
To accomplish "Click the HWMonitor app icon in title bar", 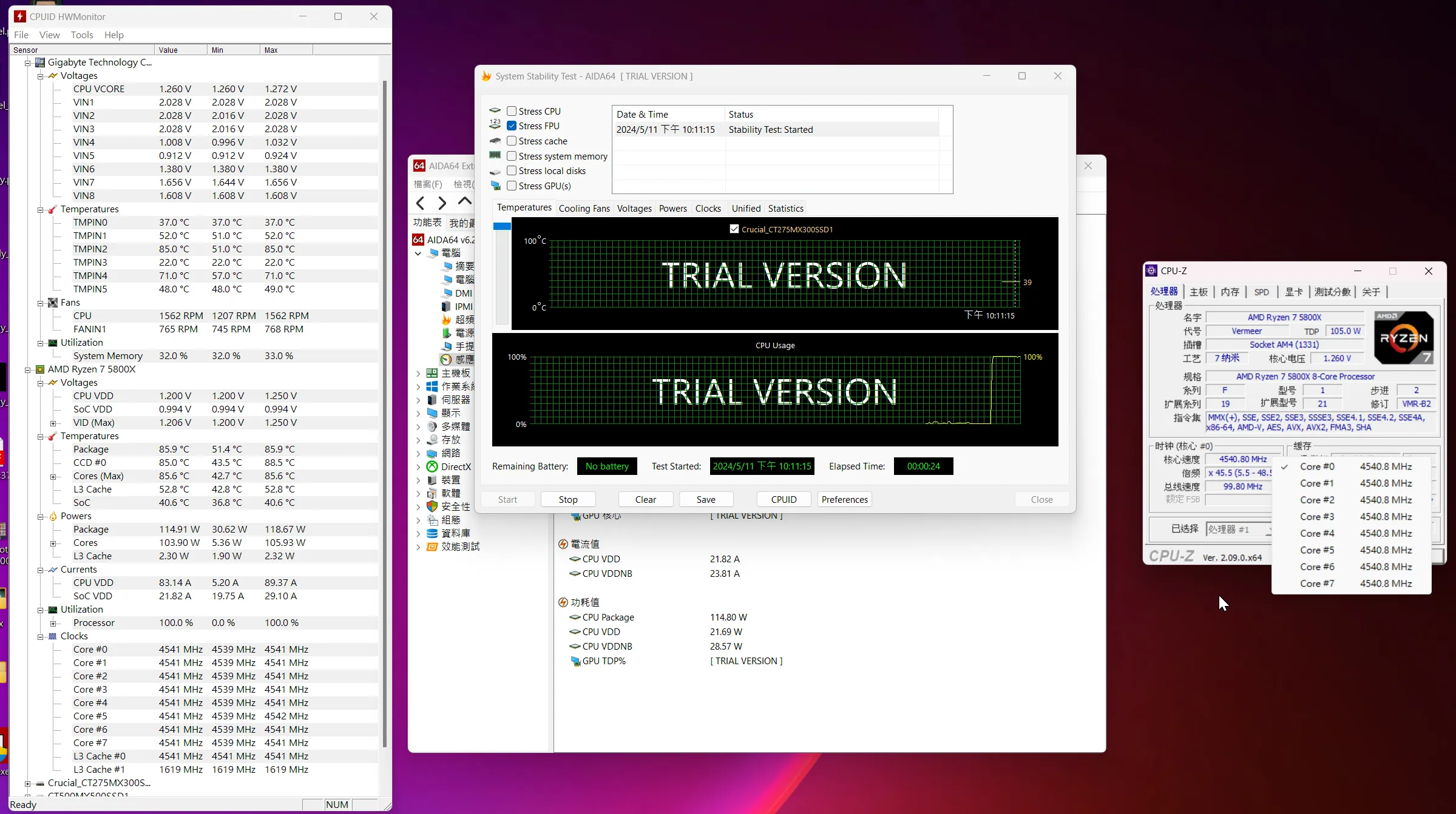I will click(20, 16).
